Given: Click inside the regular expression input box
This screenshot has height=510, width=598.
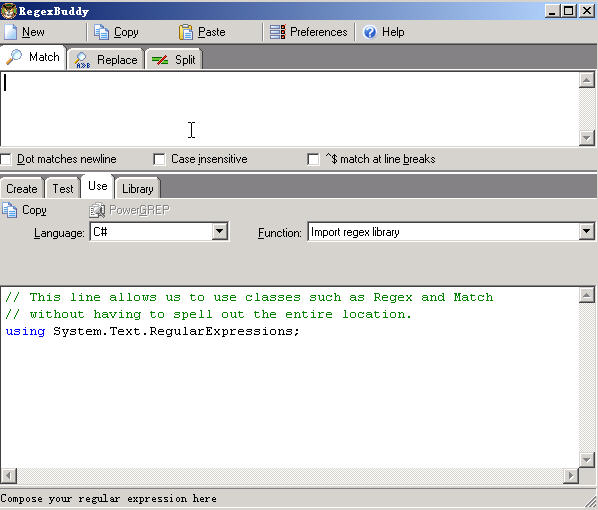Looking at the screenshot, I should point(289,109).
